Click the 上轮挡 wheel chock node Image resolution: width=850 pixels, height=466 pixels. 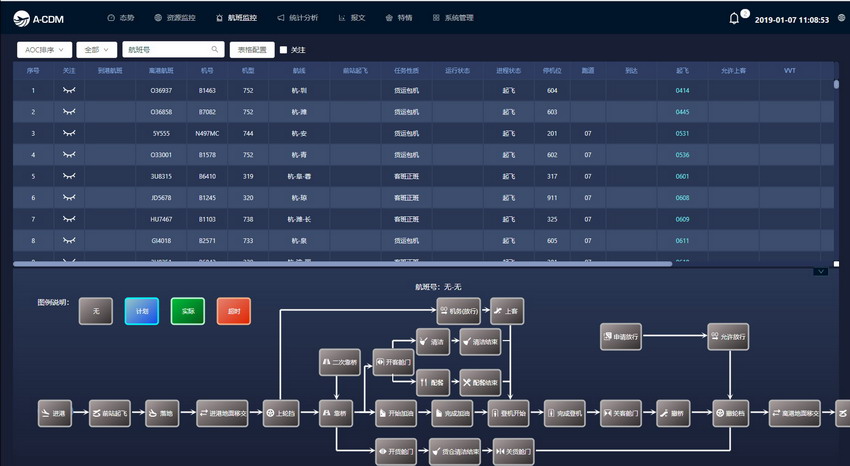click(280, 413)
